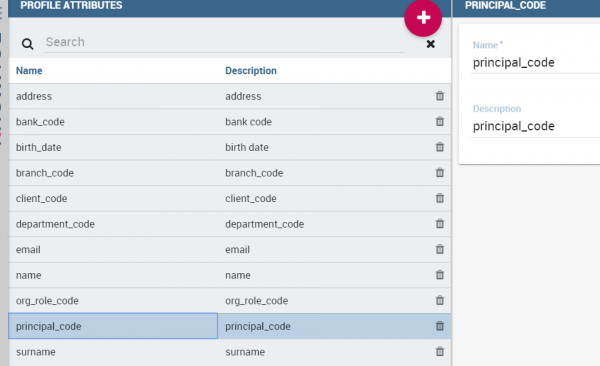Edit the Description field in detail panel

pos(536,126)
